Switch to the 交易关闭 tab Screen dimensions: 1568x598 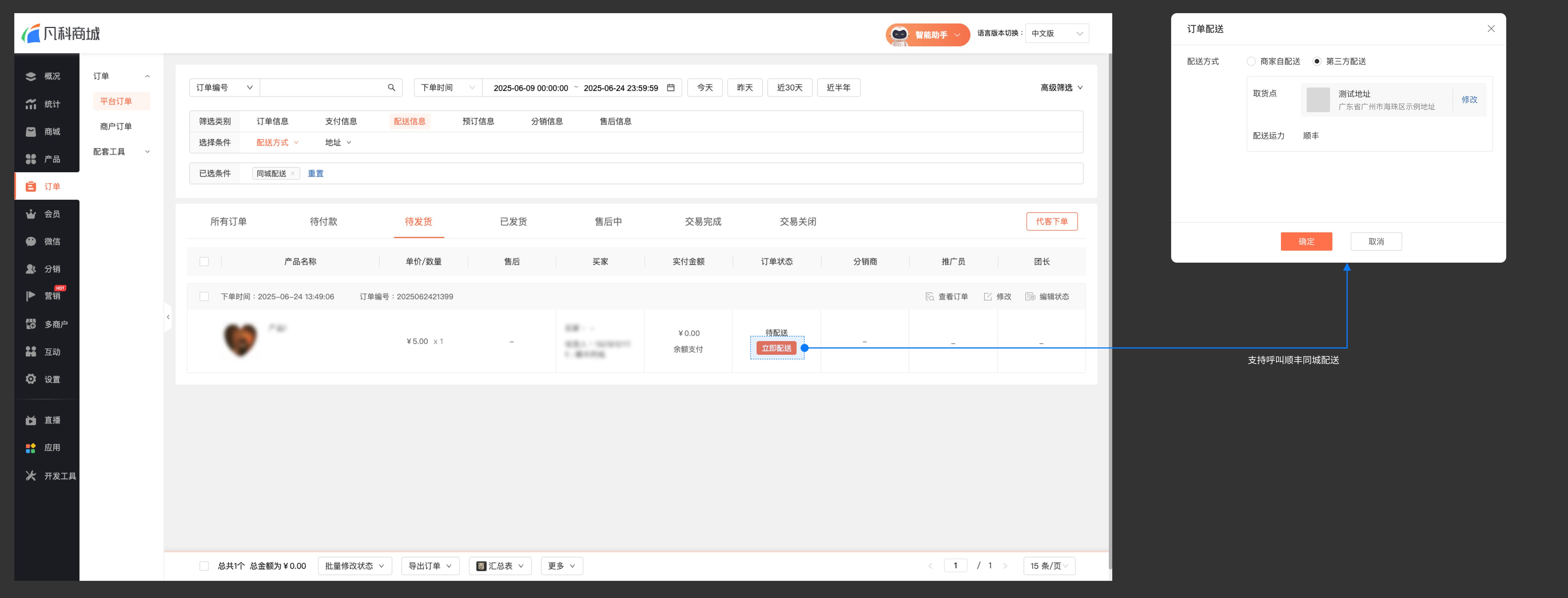(x=798, y=222)
